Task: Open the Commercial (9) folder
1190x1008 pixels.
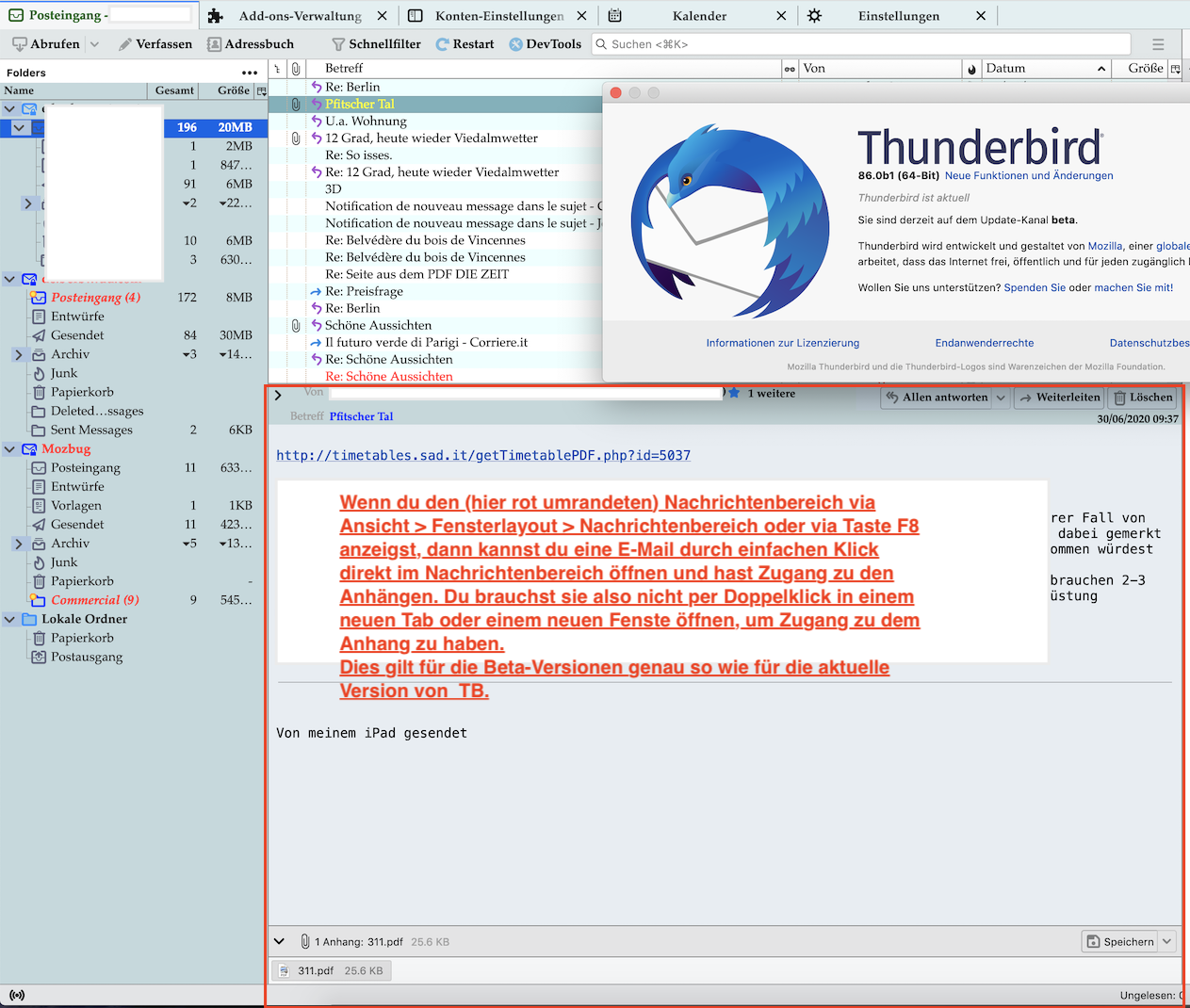Action: click(x=94, y=600)
